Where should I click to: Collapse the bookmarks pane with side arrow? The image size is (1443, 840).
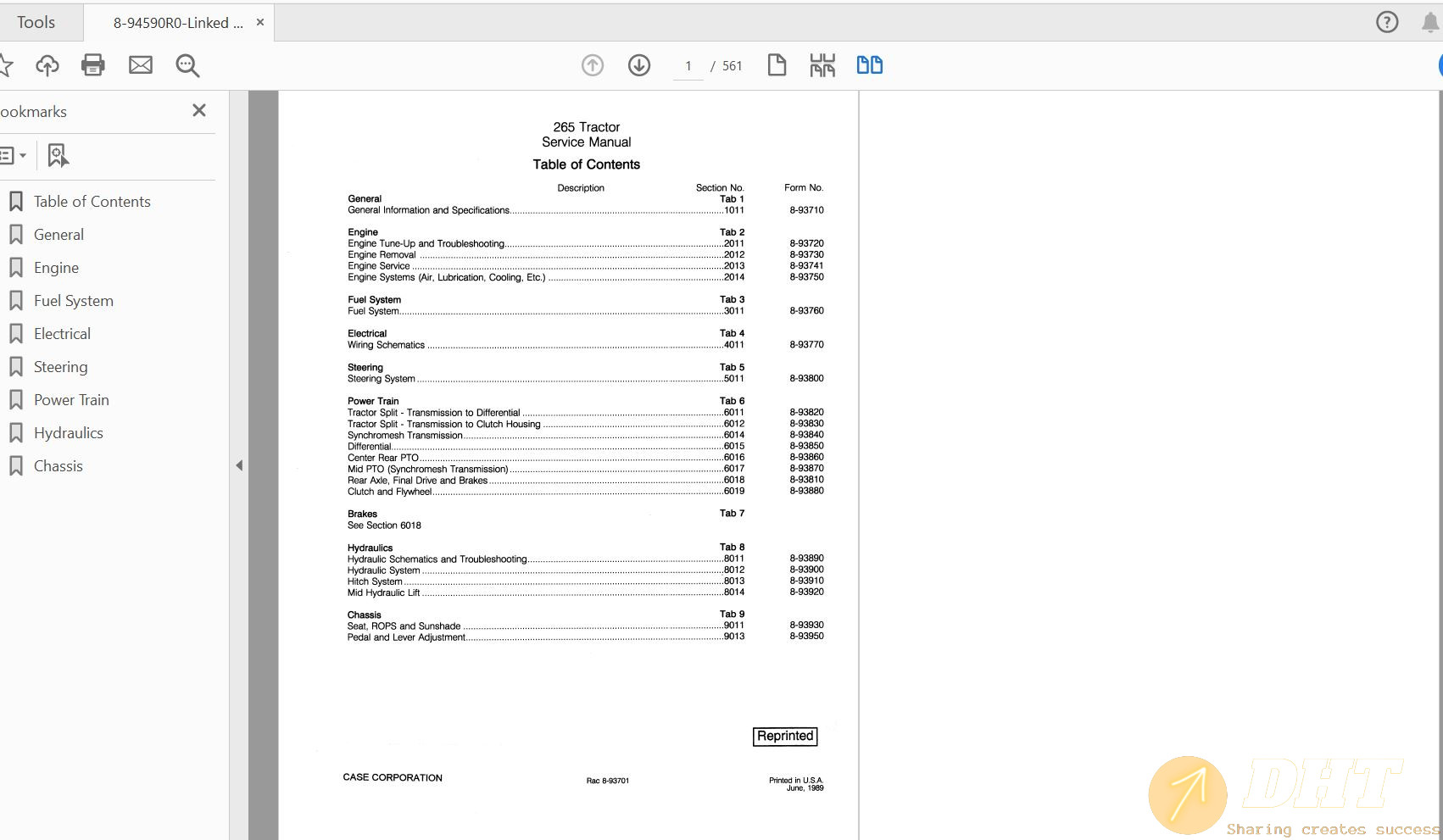[239, 465]
